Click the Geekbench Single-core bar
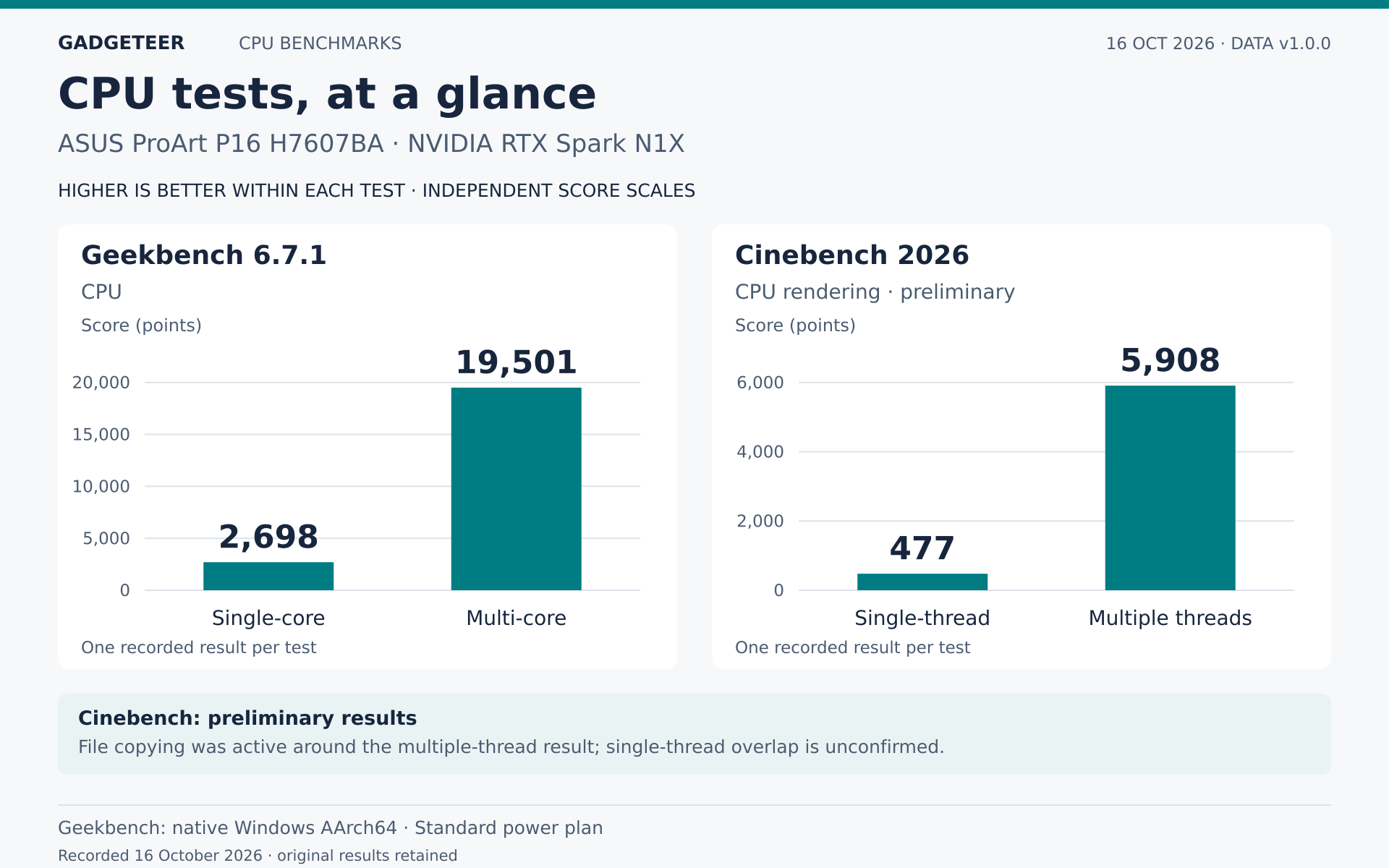This screenshot has height=868, width=1389. (x=268, y=576)
